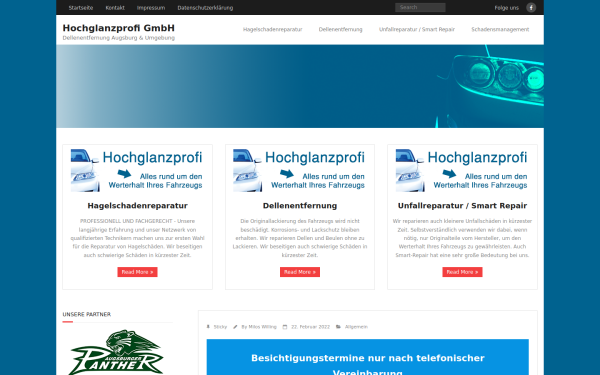600x375 pixels.
Task: Open the post date 22. Februar 2022
Action: 310,327
